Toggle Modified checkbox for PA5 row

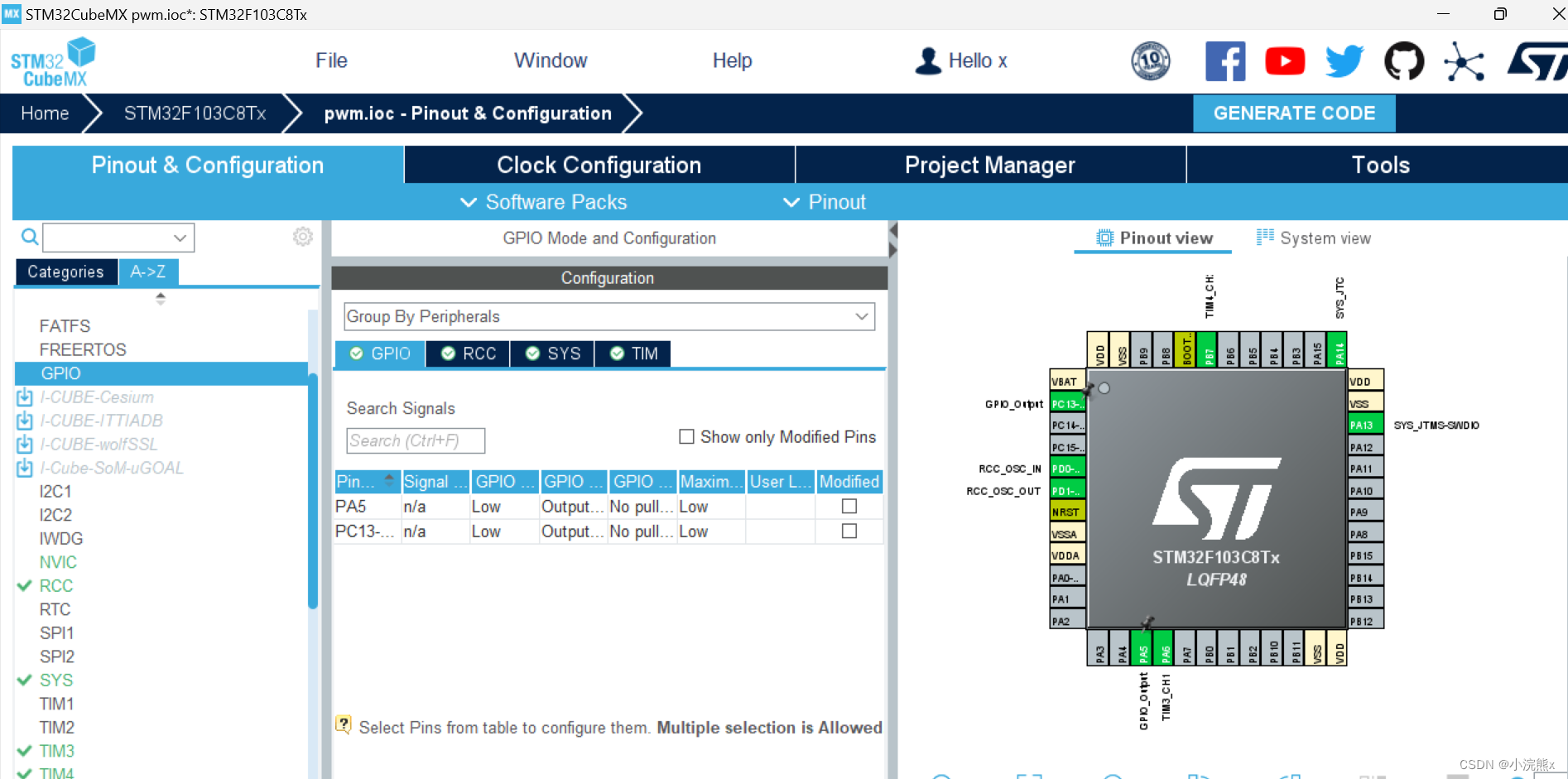pos(849,506)
